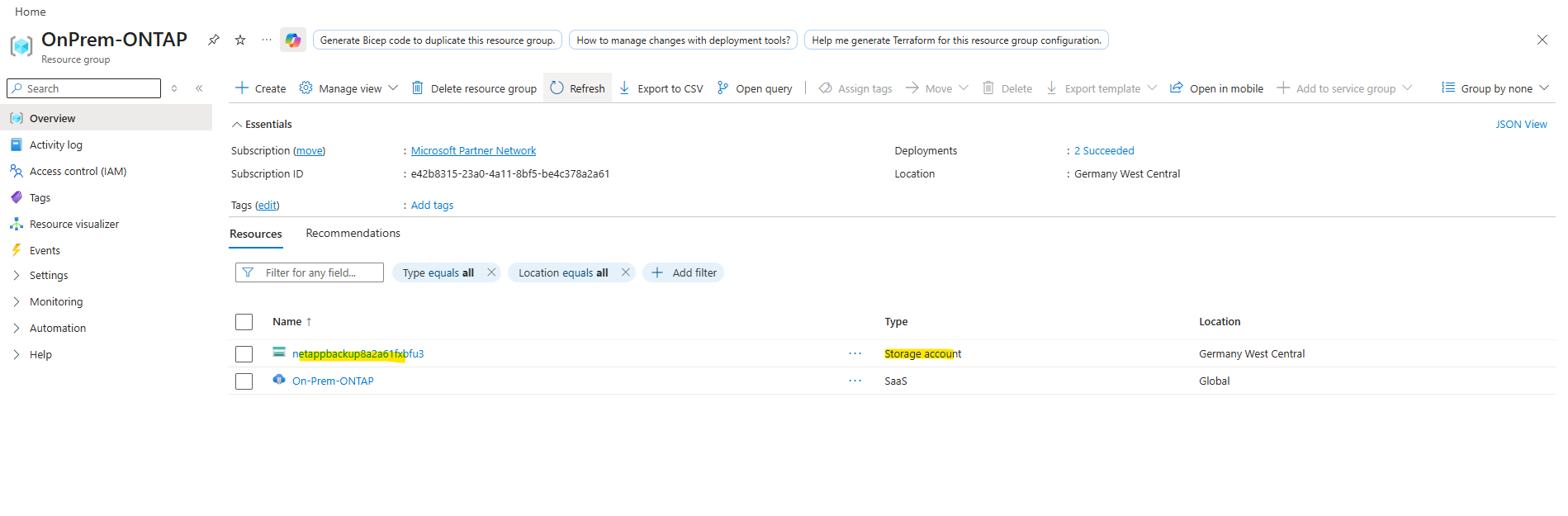
Task: Click the Refresh toolbar button
Action: (x=577, y=88)
